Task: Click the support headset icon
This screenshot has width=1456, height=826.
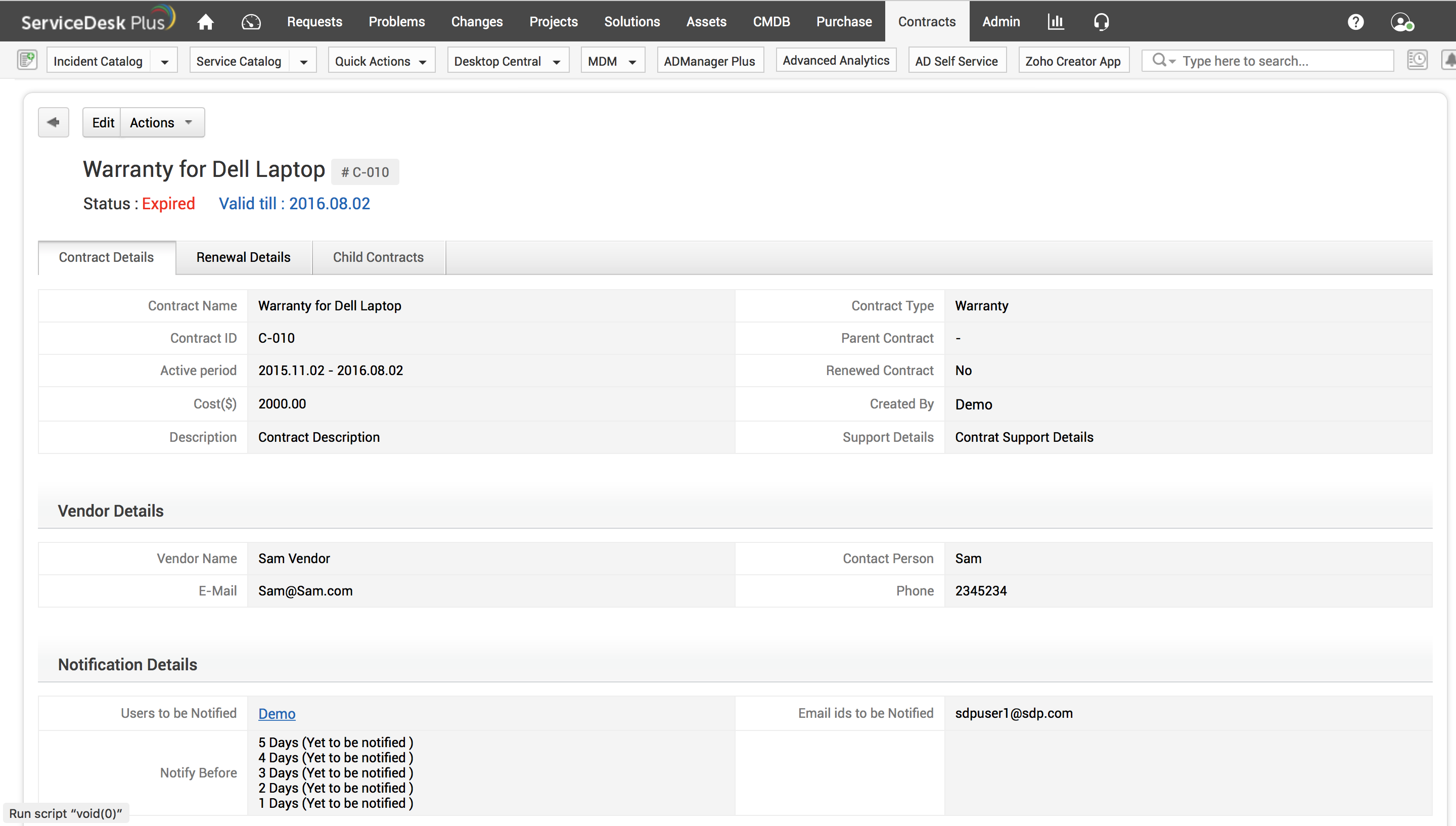Action: tap(1101, 22)
